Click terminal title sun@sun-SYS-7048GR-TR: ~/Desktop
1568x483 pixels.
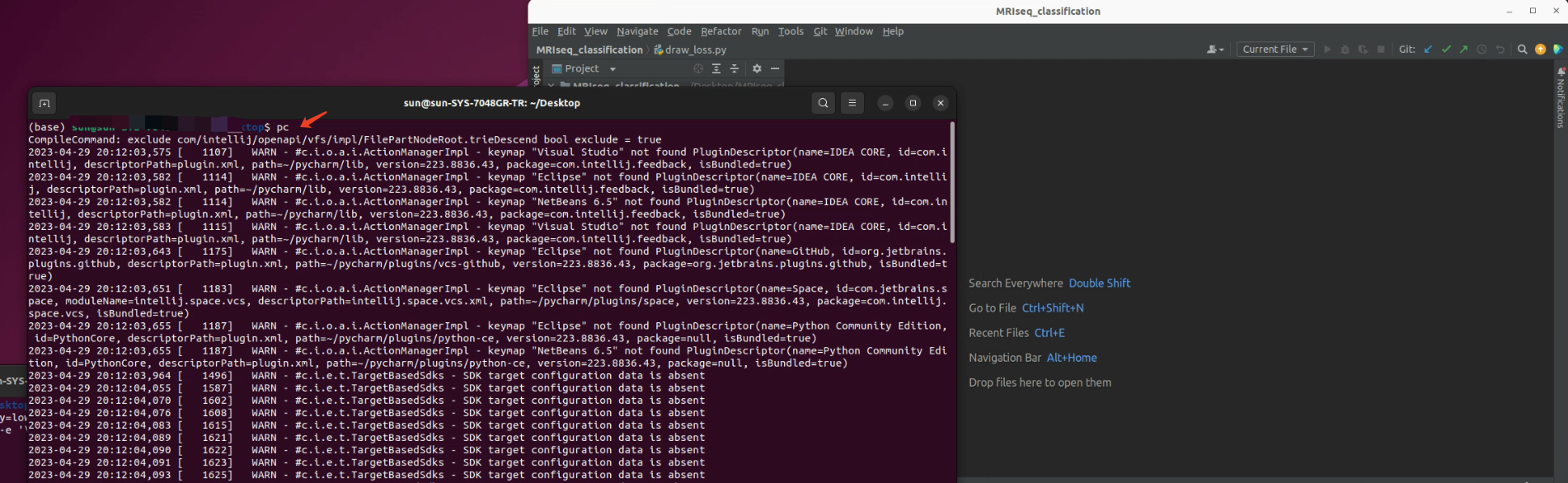tap(491, 103)
